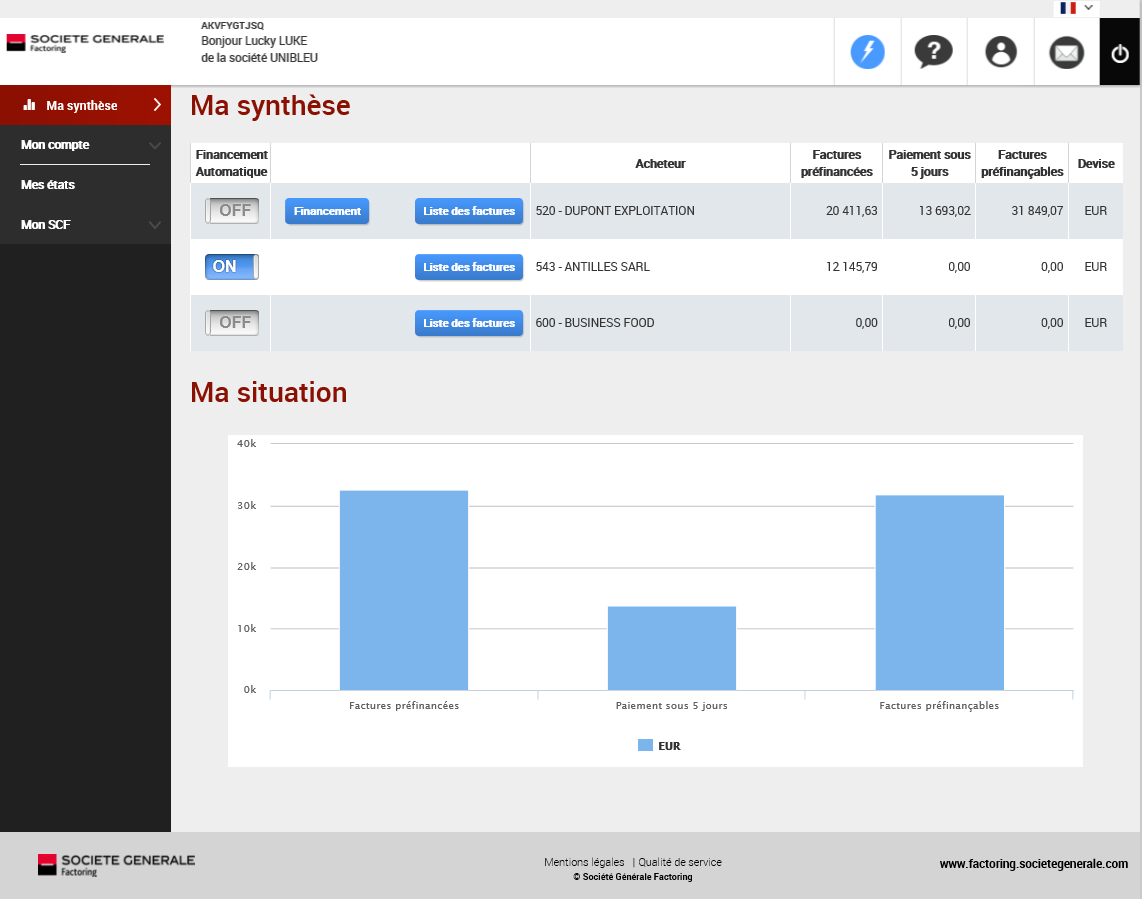This screenshot has width=1142, height=899.
Task: Expand the Mon compte menu chevron
Action: 154,145
